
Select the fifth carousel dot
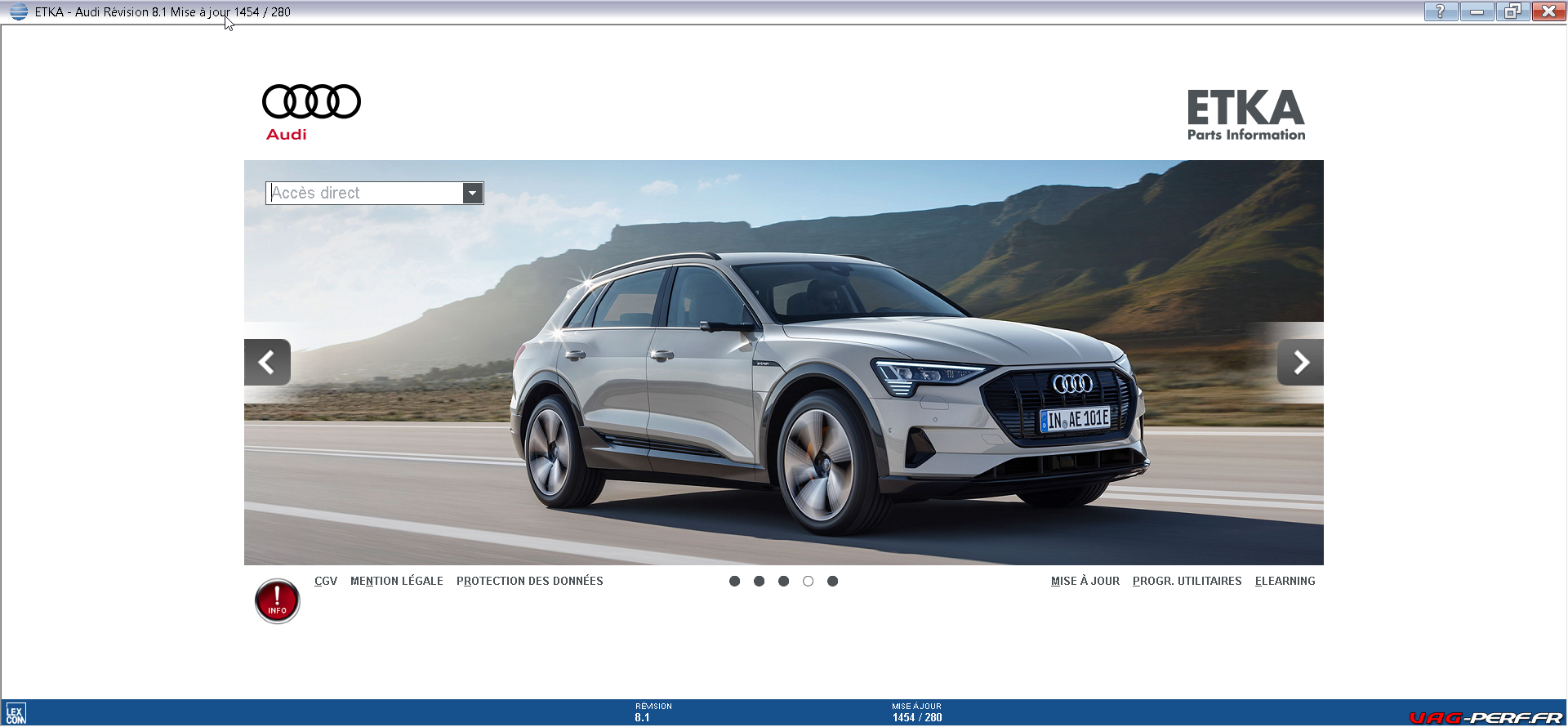point(832,582)
